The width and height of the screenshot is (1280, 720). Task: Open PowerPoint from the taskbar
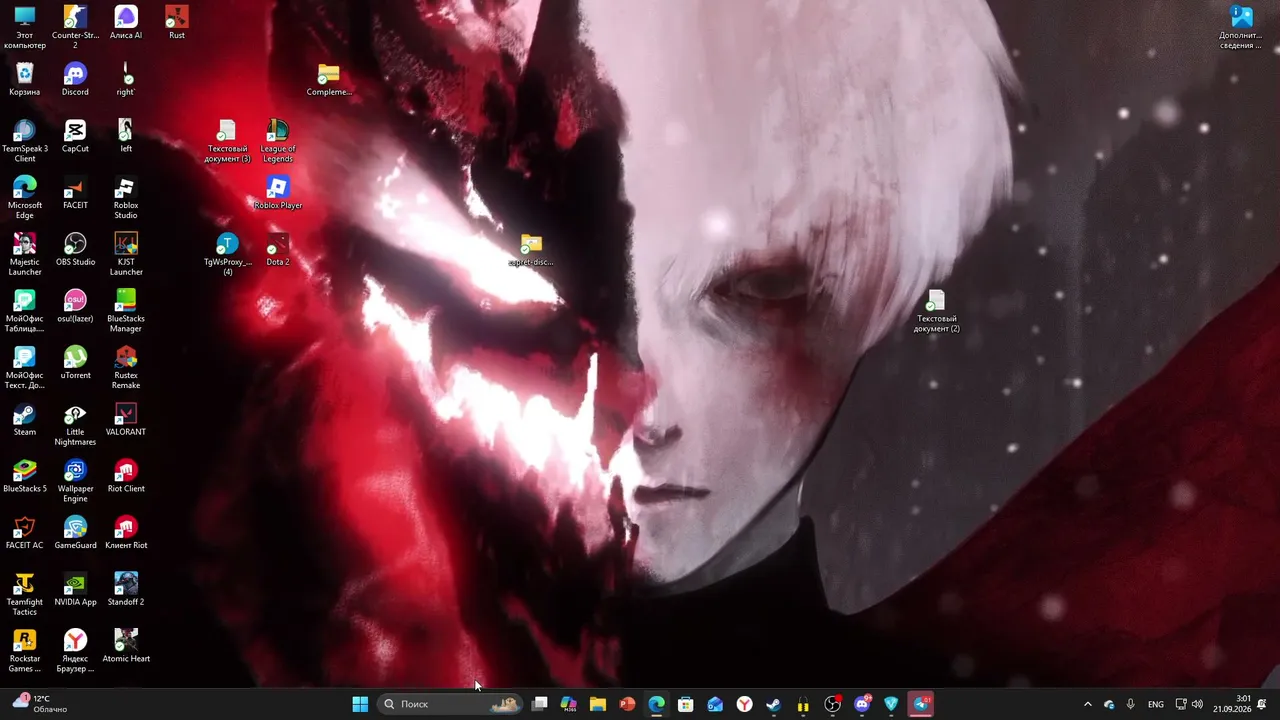click(627, 704)
